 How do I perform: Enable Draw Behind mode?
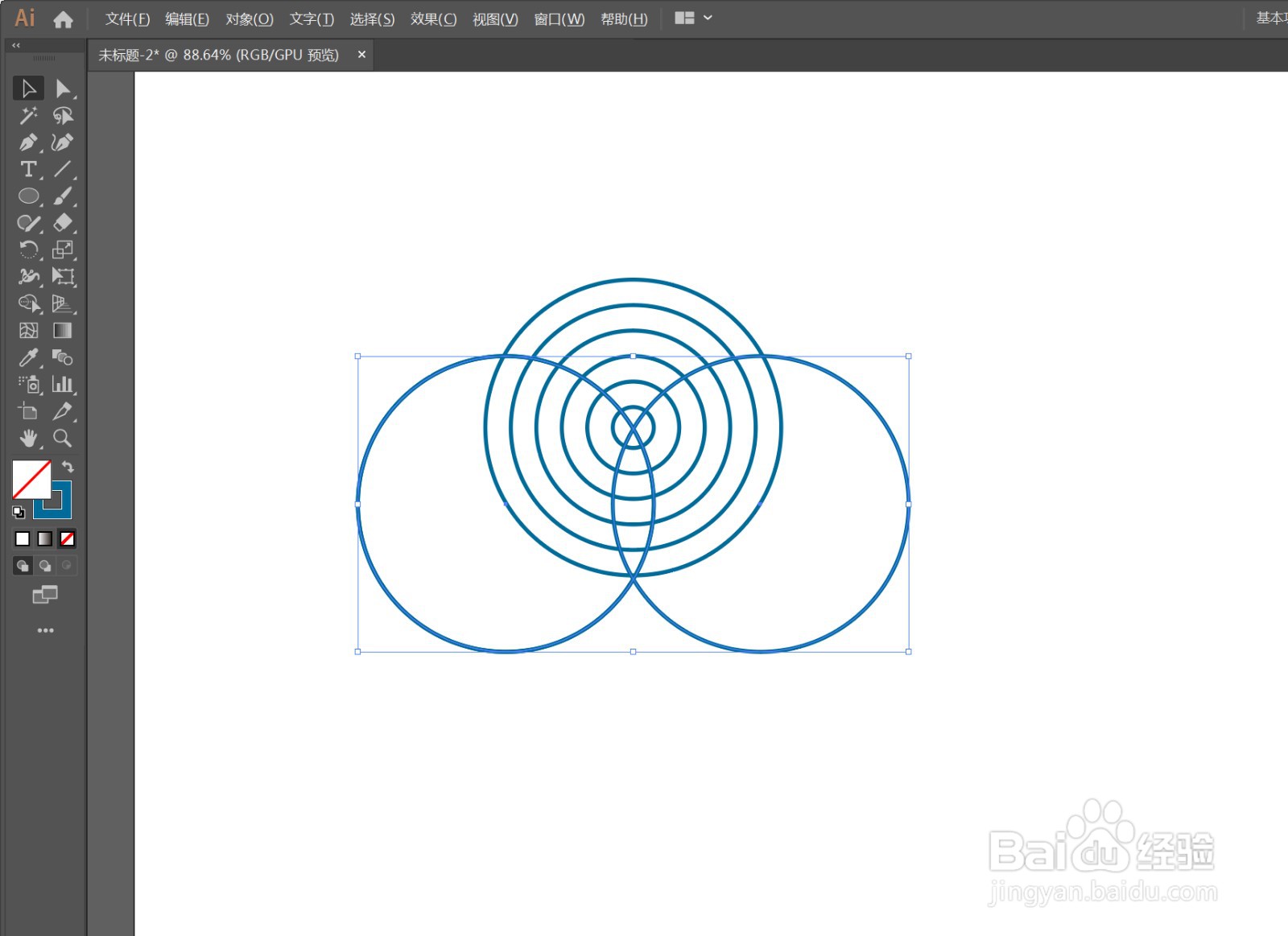tap(45, 566)
